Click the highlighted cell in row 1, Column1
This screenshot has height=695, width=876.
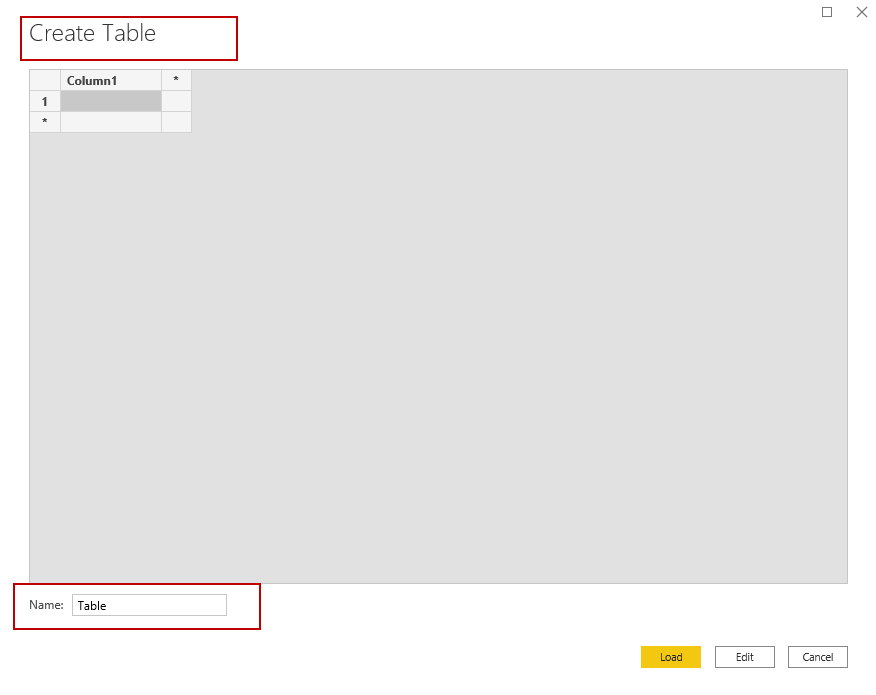(110, 101)
